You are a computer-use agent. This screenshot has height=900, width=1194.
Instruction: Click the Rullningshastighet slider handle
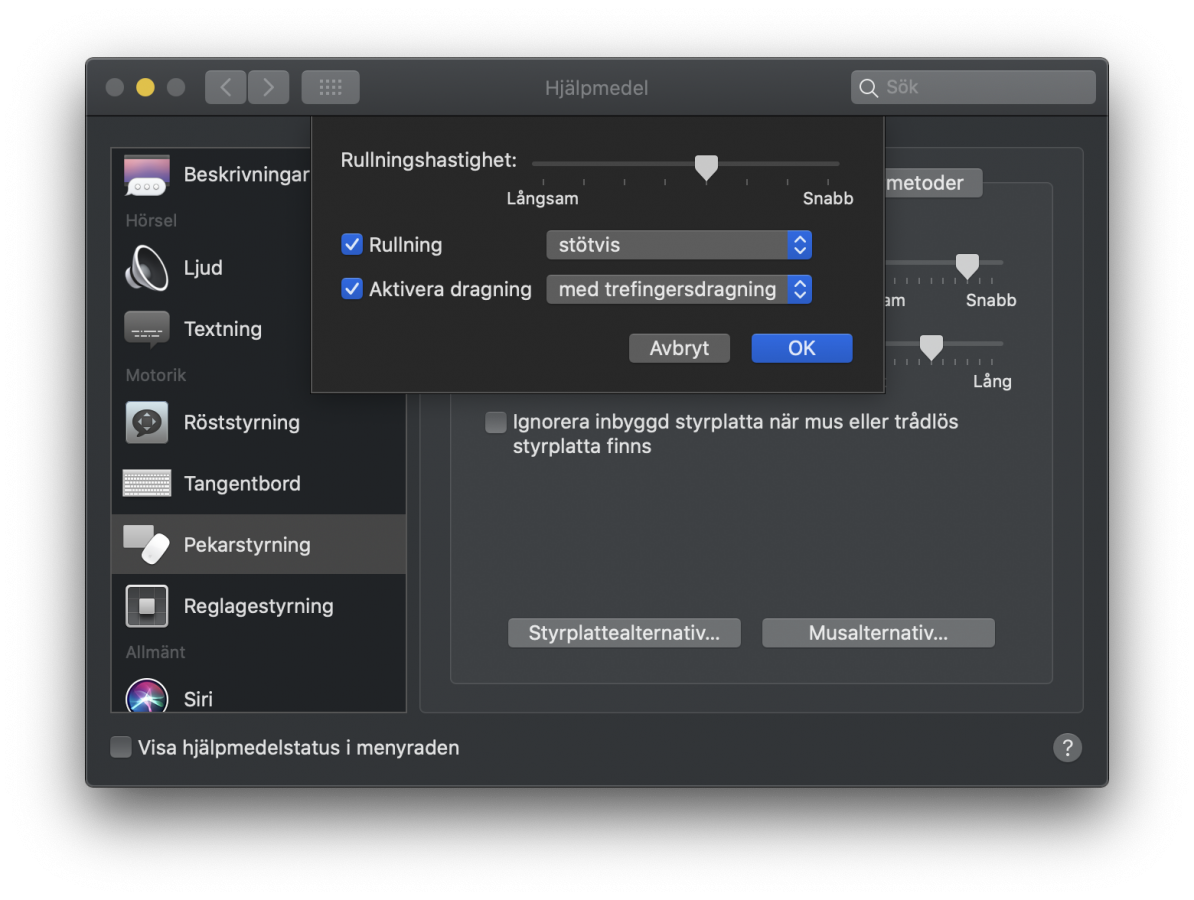pos(706,167)
